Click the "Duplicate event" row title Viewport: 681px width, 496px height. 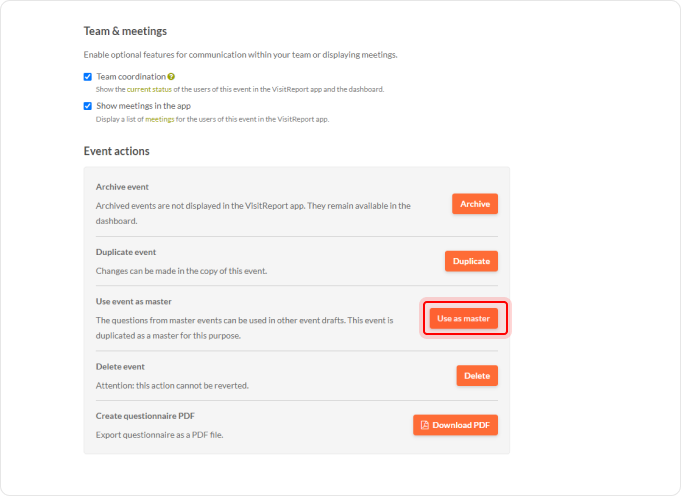[126, 252]
